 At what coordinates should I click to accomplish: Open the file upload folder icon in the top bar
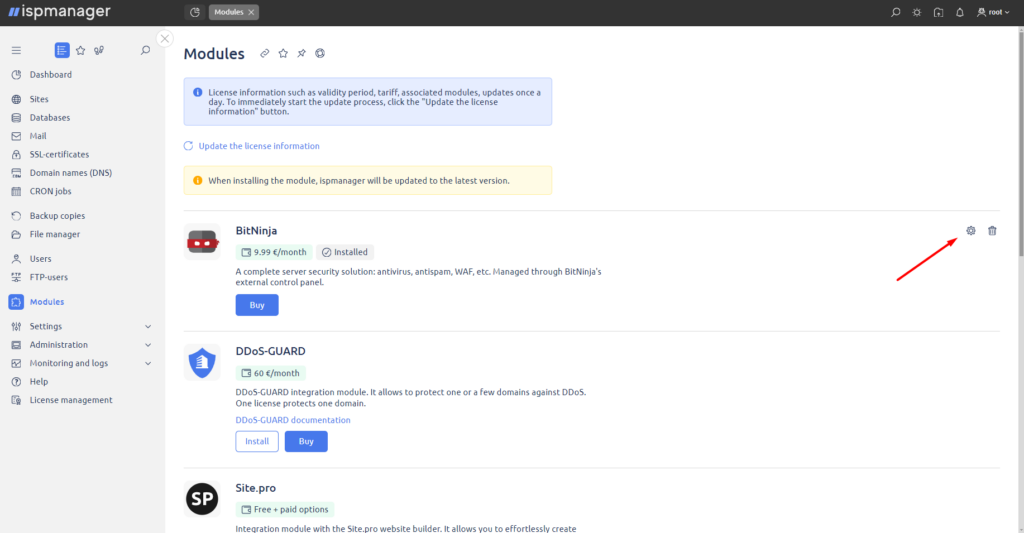(938, 12)
